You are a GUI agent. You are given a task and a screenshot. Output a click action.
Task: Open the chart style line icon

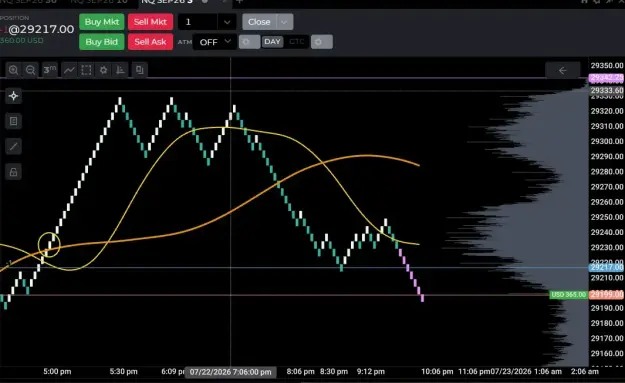(69, 70)
